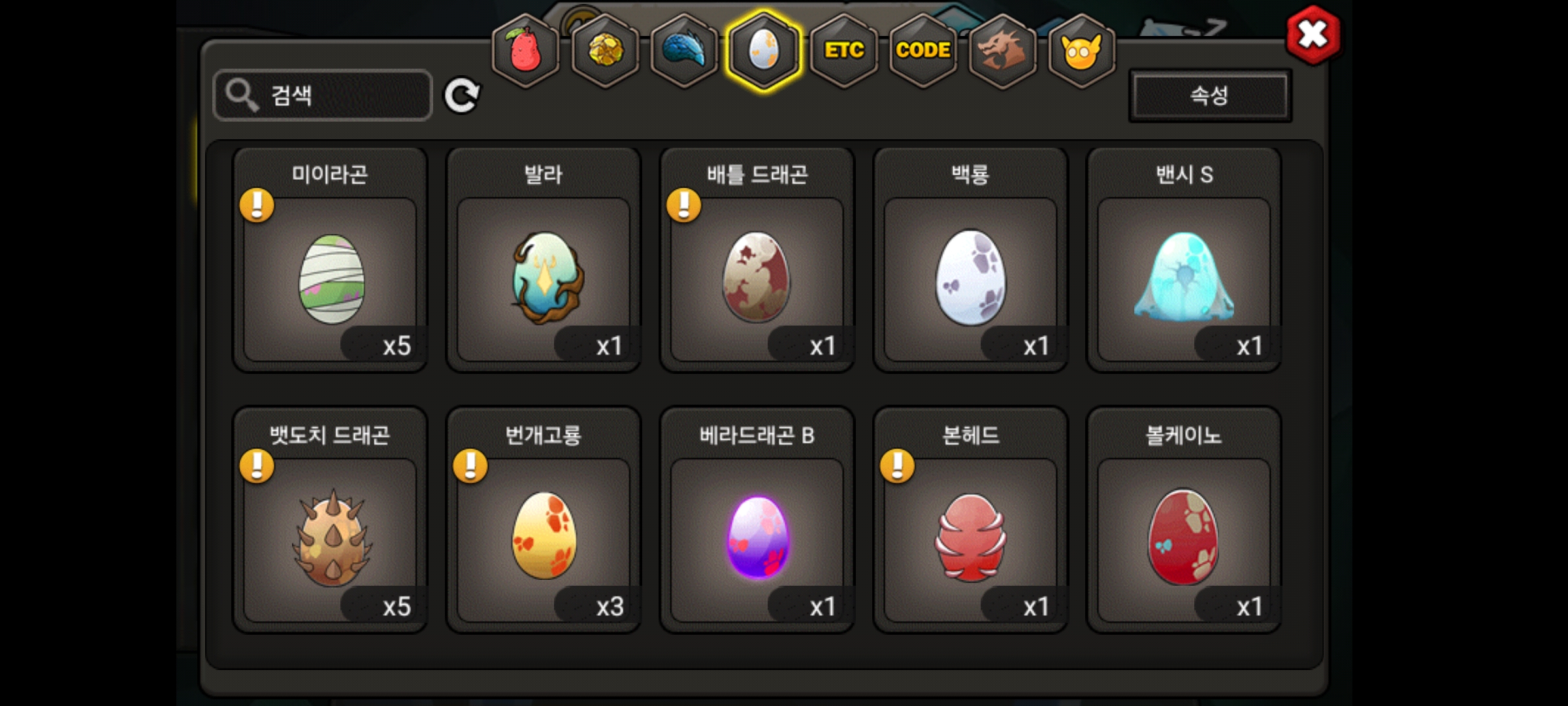
Task: Open the 속성 attribute filter button
Action: click(1210, 95)
